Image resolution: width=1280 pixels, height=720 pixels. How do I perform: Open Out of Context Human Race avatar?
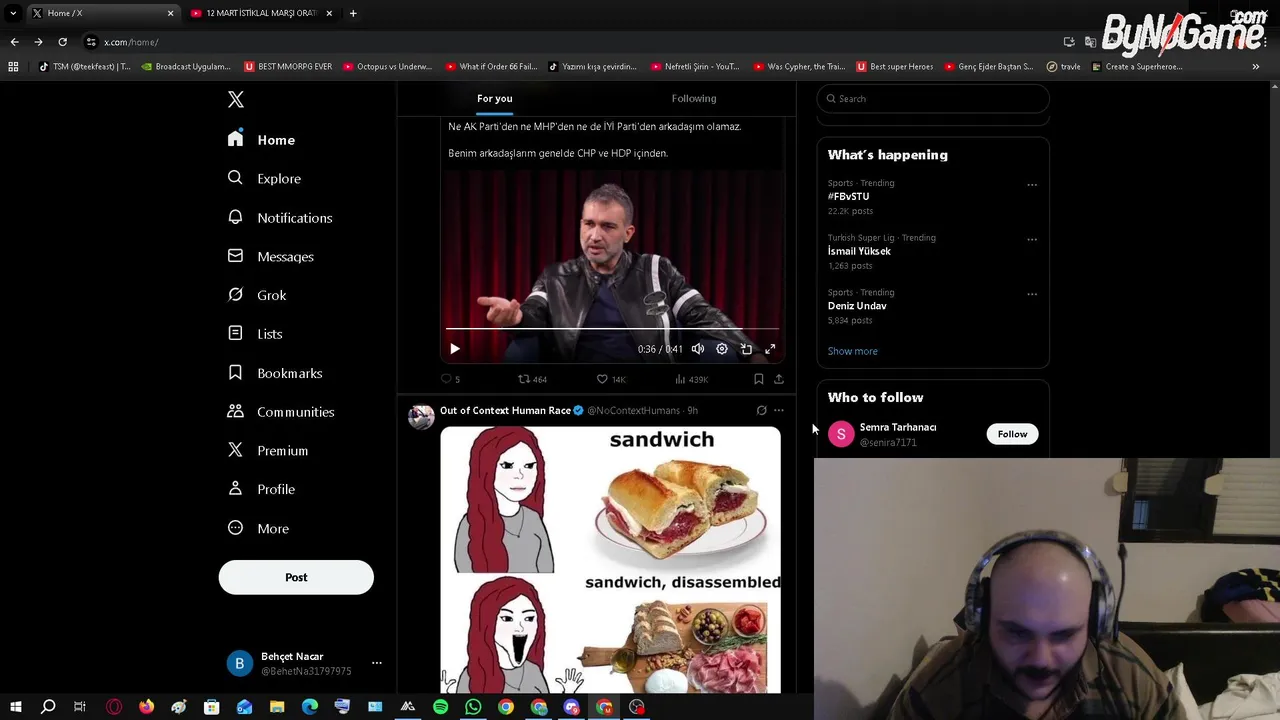pos(421,417)
